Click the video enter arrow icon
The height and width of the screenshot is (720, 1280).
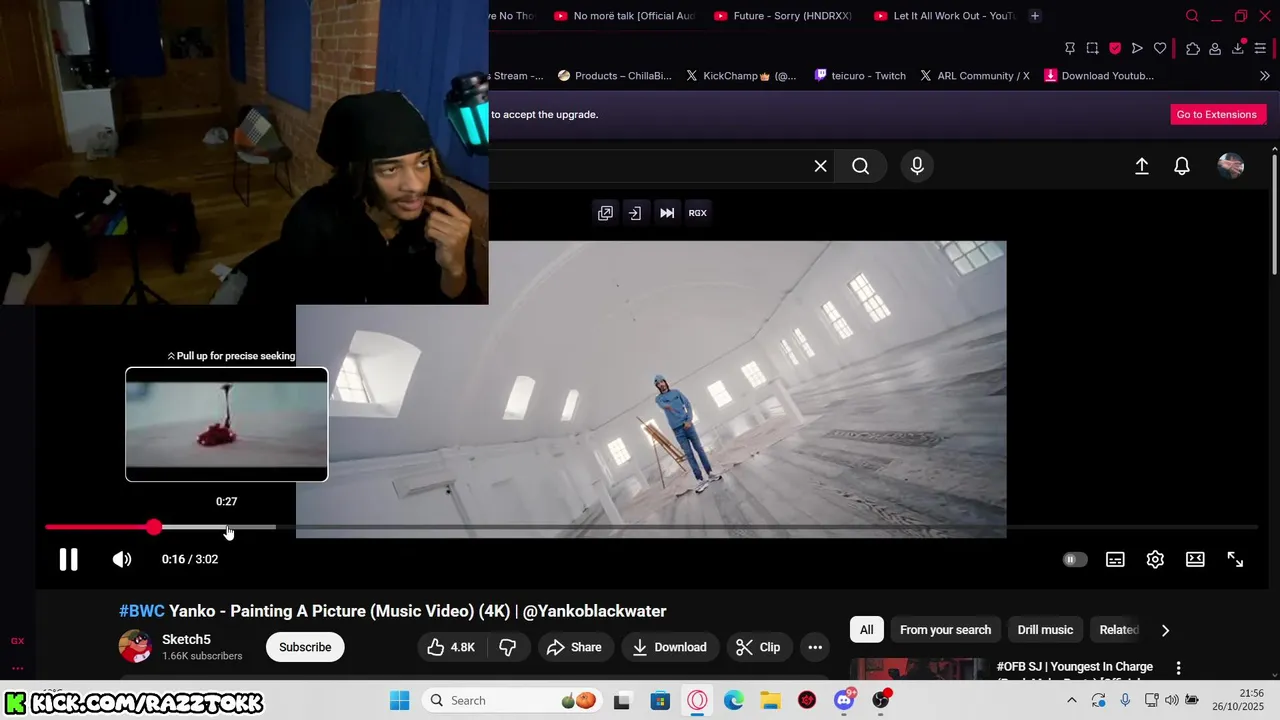pos(635,213)
